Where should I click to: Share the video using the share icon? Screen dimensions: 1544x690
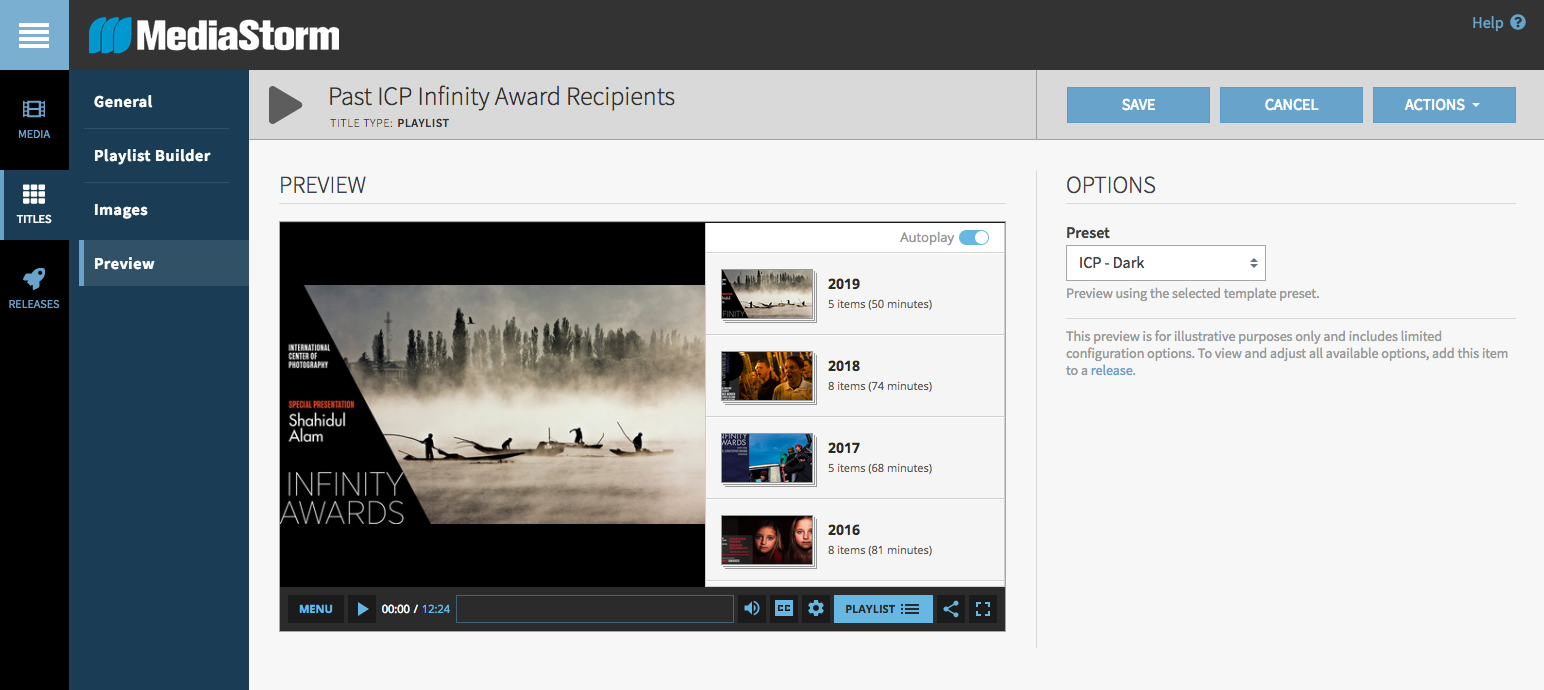(x=951, y=608)
